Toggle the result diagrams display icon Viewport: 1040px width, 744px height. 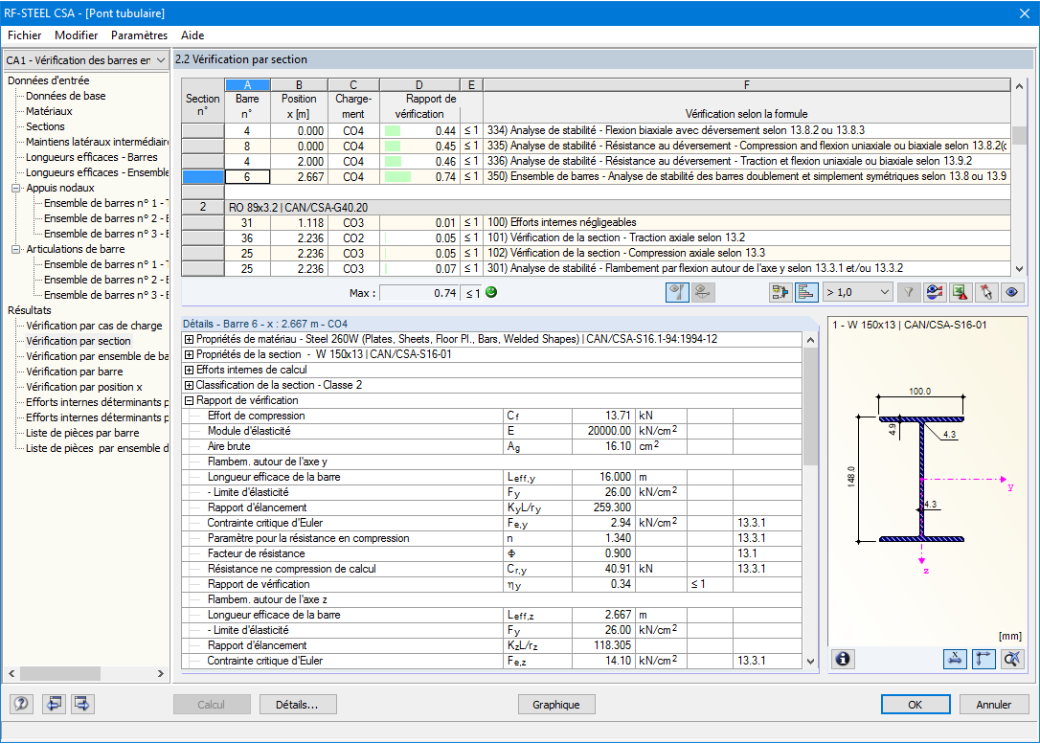click(677, 292)
